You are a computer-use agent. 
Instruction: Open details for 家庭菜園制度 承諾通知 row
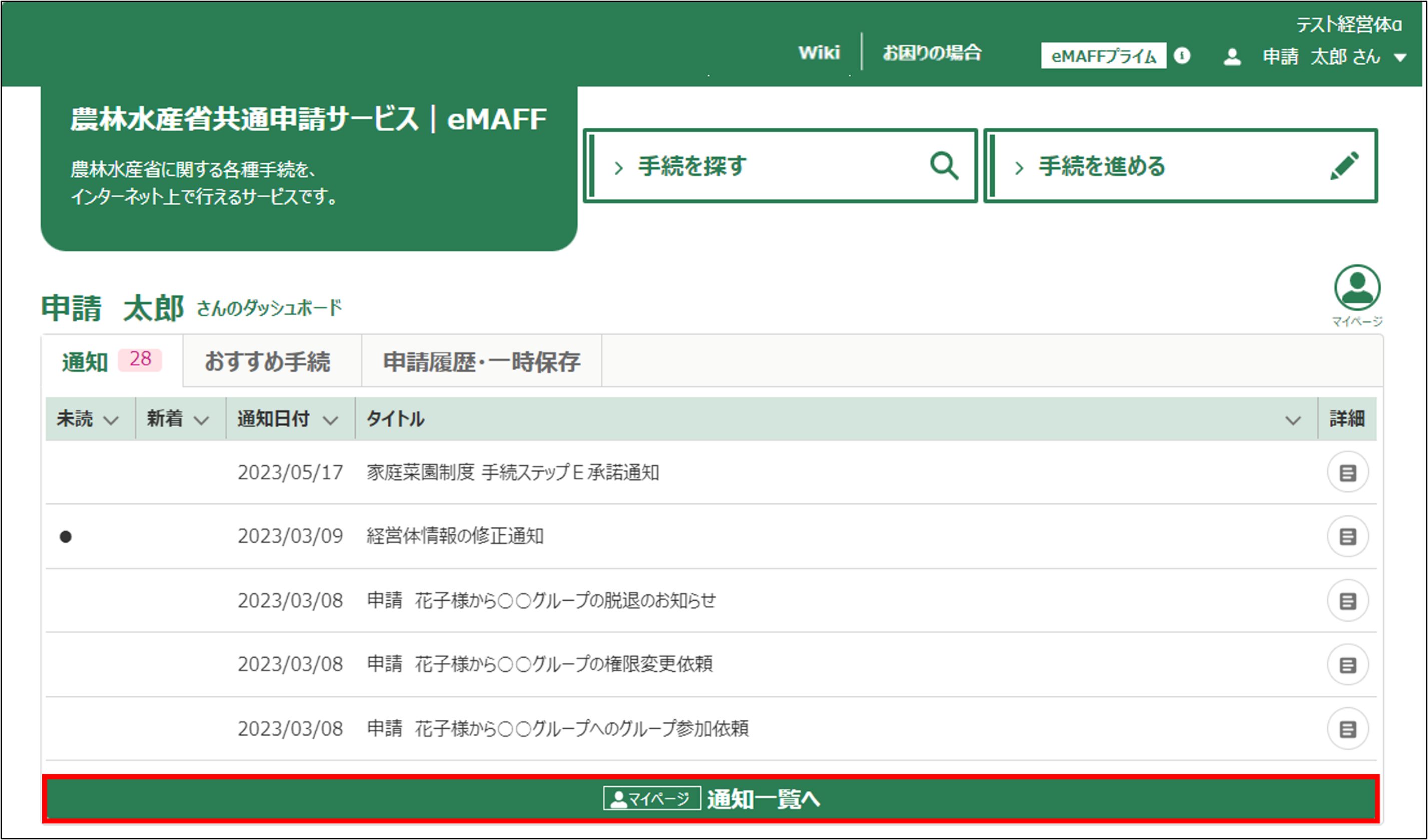[x=1347, y=472]
